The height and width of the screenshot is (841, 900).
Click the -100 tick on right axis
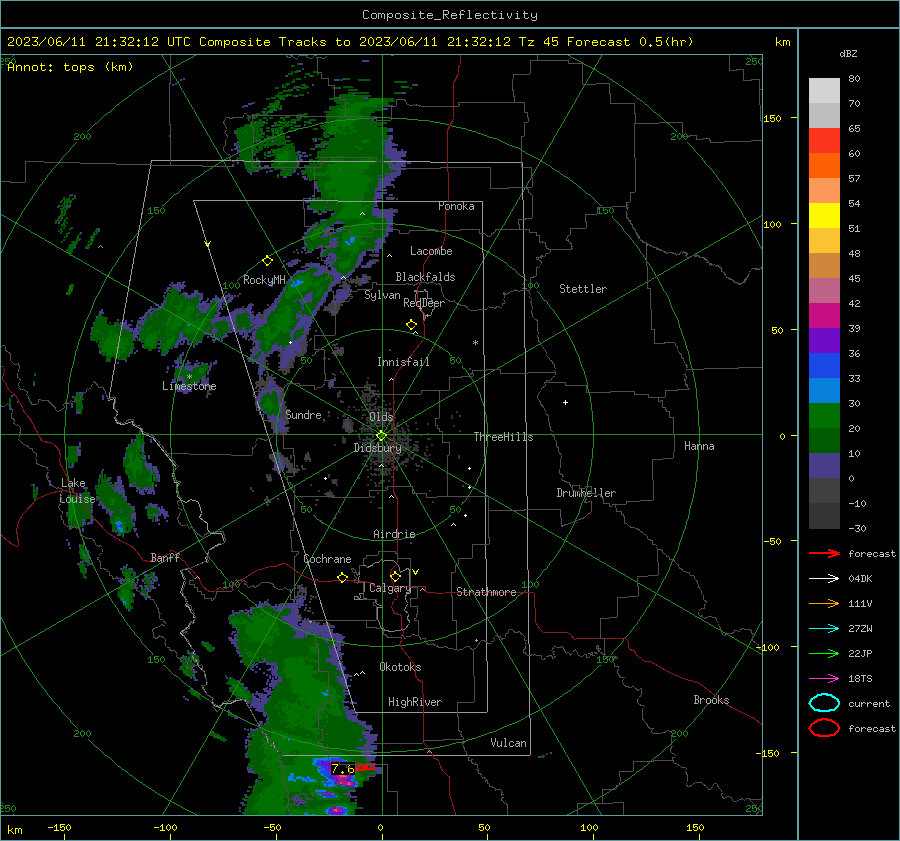(x=767, y=647)
